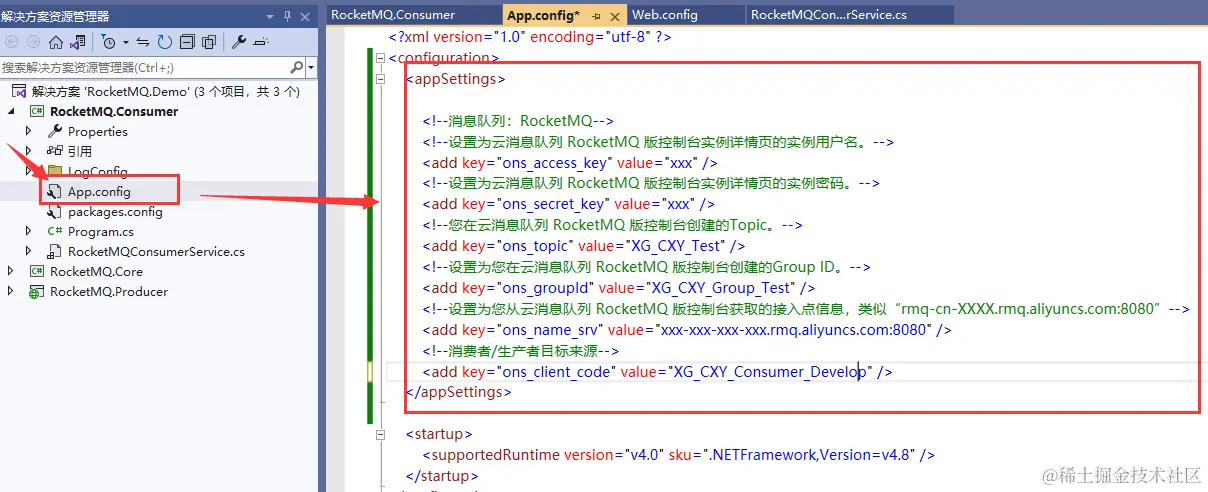
Task: Click the ons_secret_key add line
Action: pyautogui.click(x=568, y=204)
